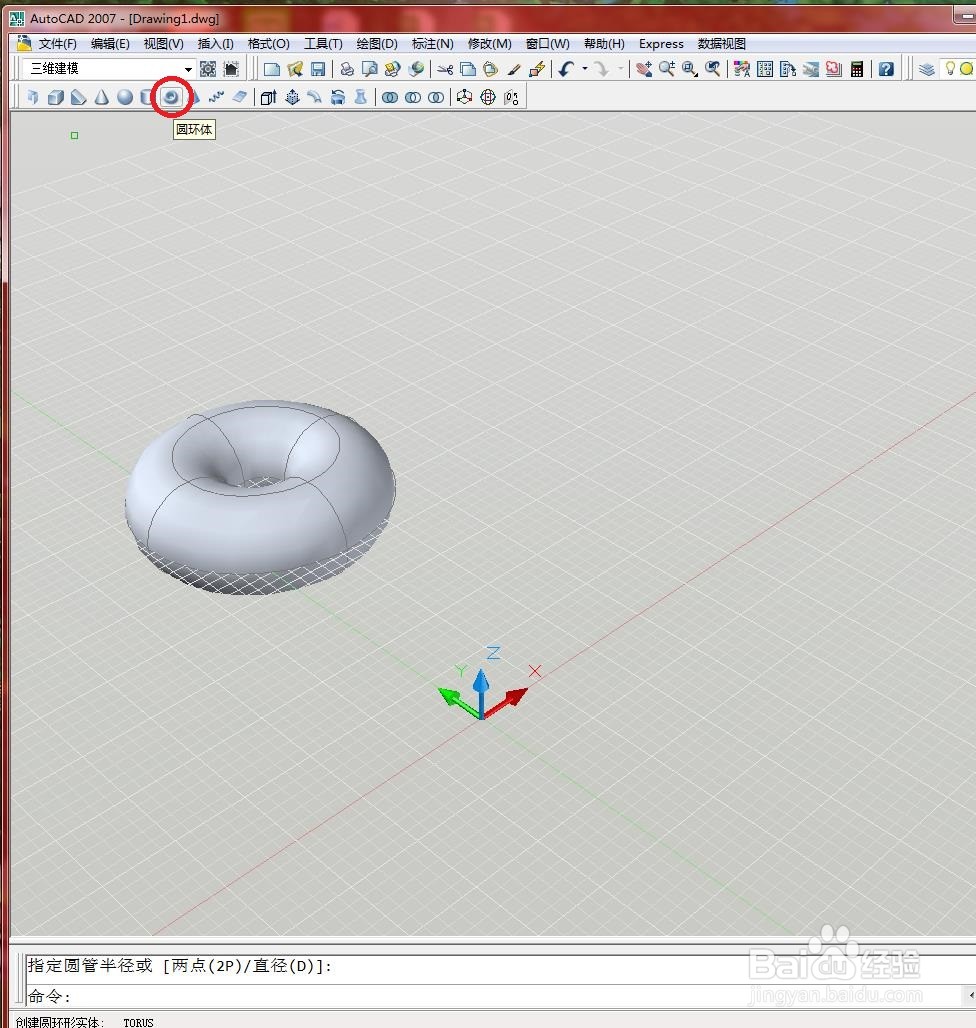Open Workspace Settings gear icon
This screenshot has width=976, height=1028.
tap(208, 69)
